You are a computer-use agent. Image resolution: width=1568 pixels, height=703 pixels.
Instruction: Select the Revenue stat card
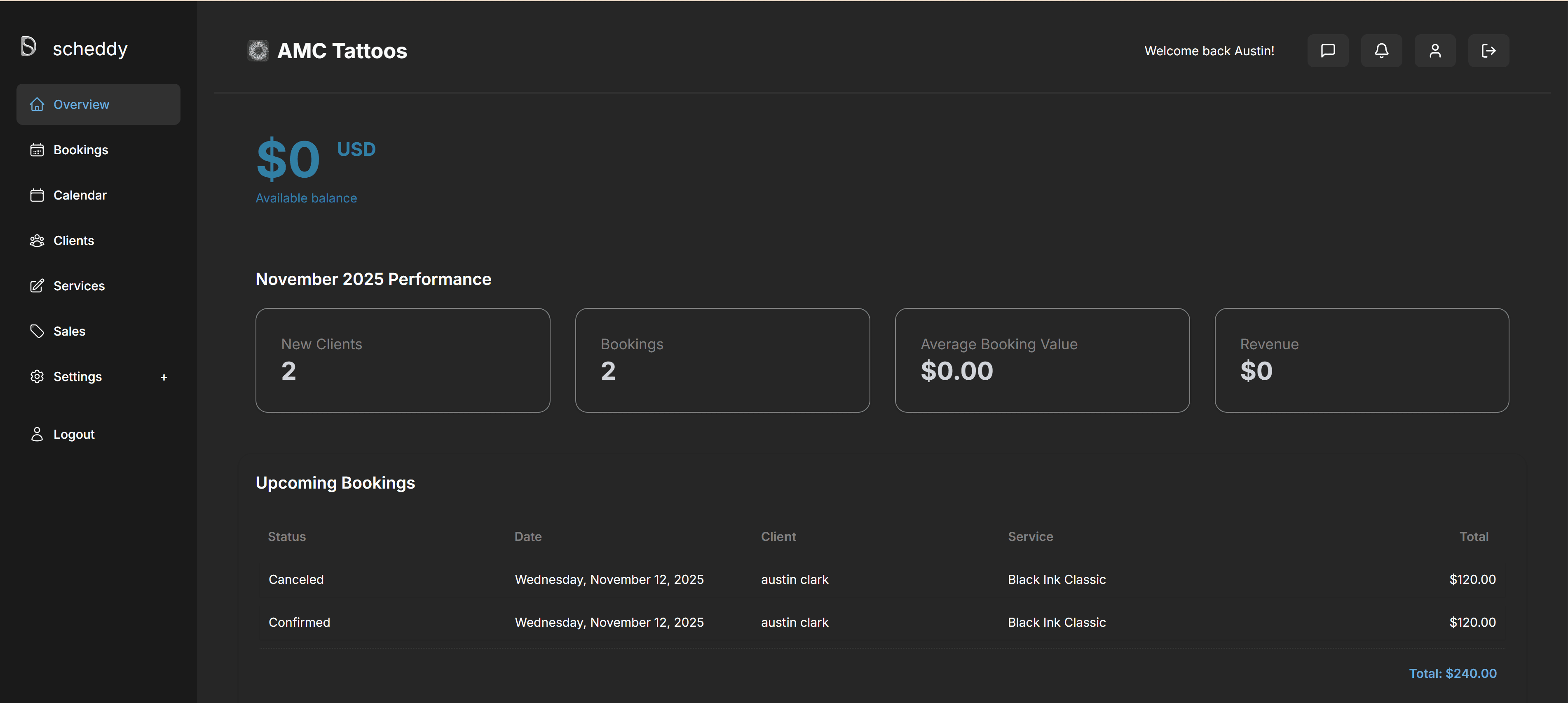pos(1361,360)
